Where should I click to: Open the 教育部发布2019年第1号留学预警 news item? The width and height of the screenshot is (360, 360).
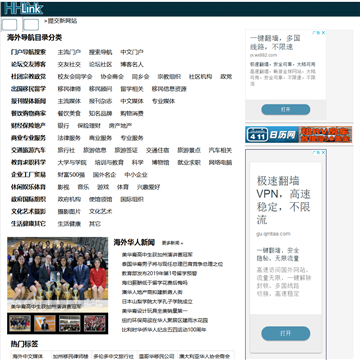coord(159,273)
